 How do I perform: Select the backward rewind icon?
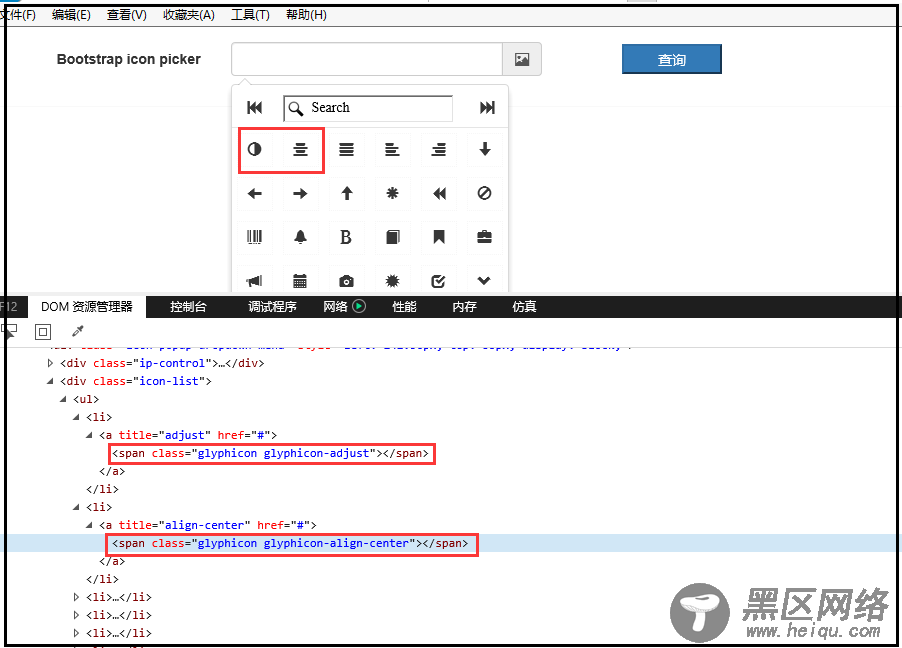pos(438,193)
